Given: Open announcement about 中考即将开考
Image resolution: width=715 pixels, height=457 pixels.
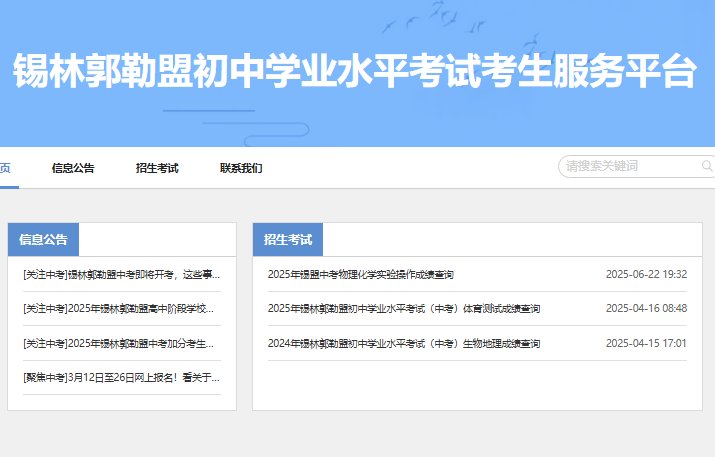Looking at the screenshot, I should (121, 274).
